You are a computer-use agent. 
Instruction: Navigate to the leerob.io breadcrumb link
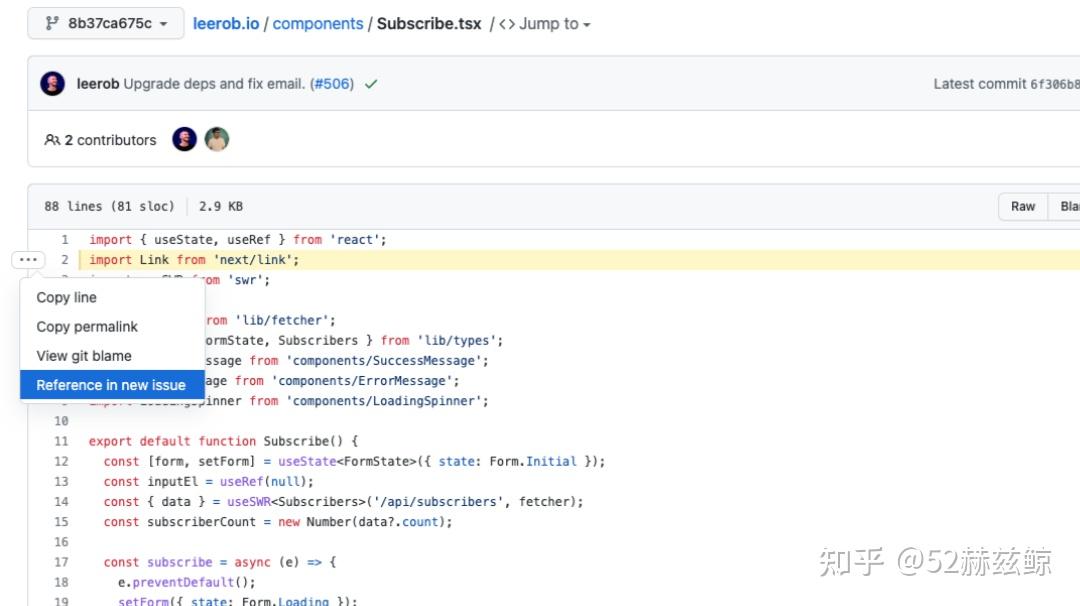(226, 24)
